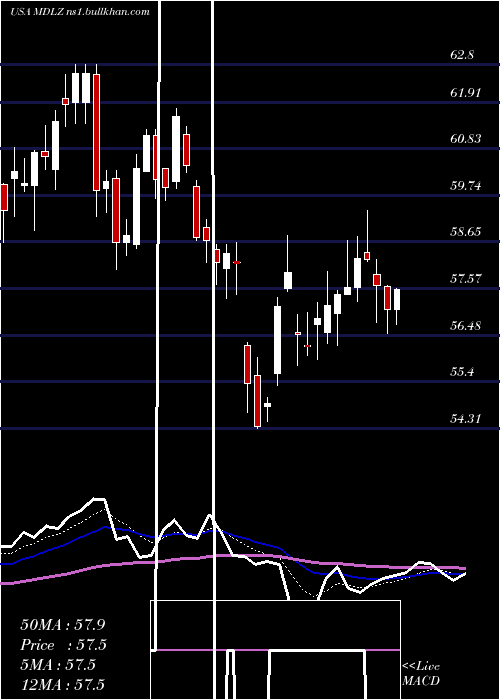Viewport: 500px width, 700px height.
Task: Select the 54.31 price level label
Action: tap(466, 419)
